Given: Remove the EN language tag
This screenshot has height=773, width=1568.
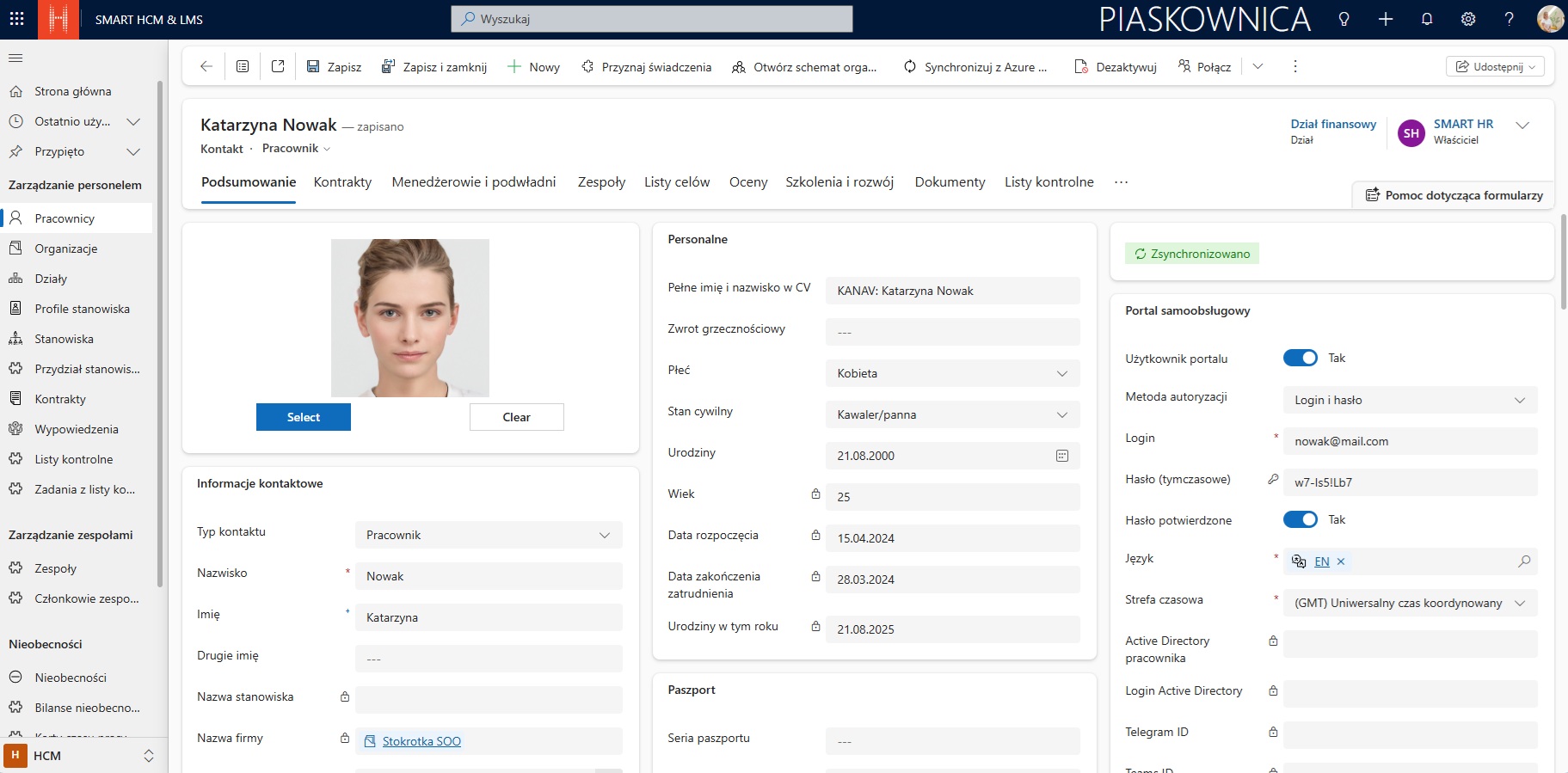Looking at the screenshot, I should 1341,561.
